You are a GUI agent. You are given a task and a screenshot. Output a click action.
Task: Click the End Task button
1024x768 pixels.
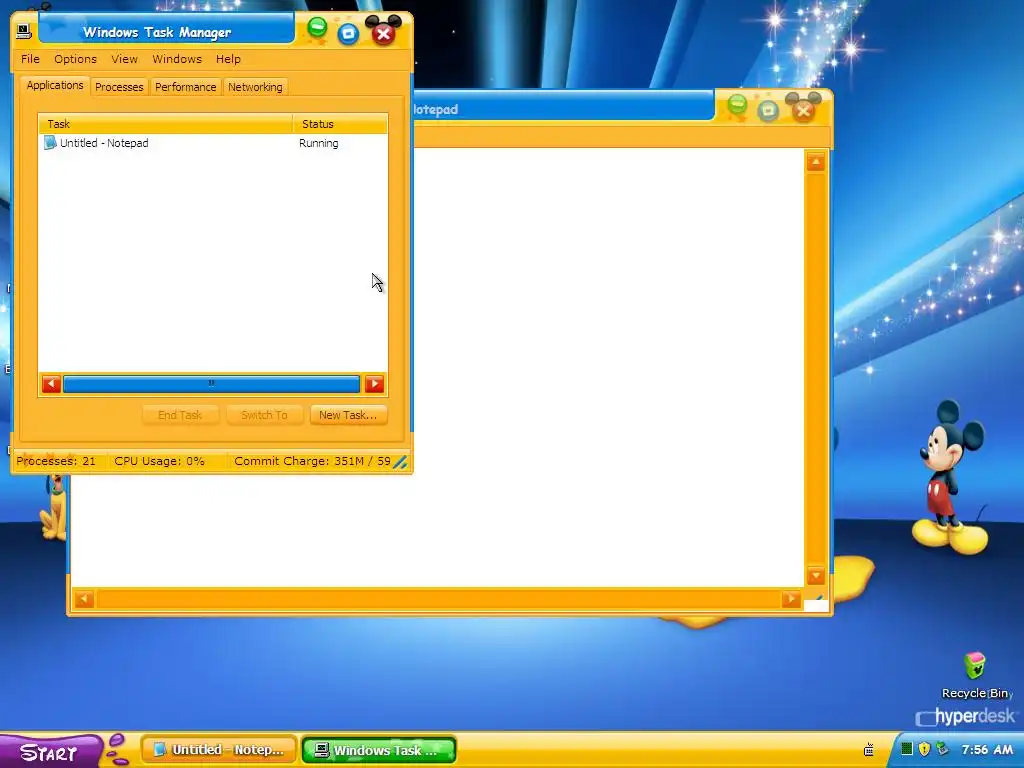click(x=180, y=415)
